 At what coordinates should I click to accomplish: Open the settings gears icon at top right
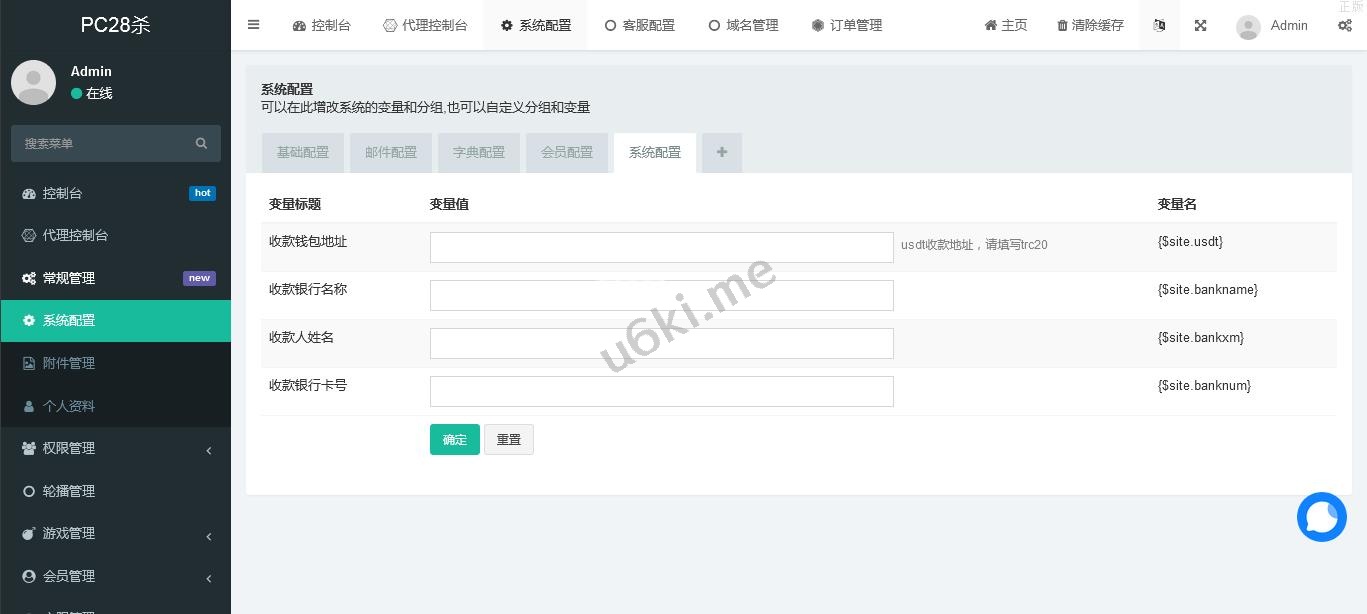click(1345, 25)
